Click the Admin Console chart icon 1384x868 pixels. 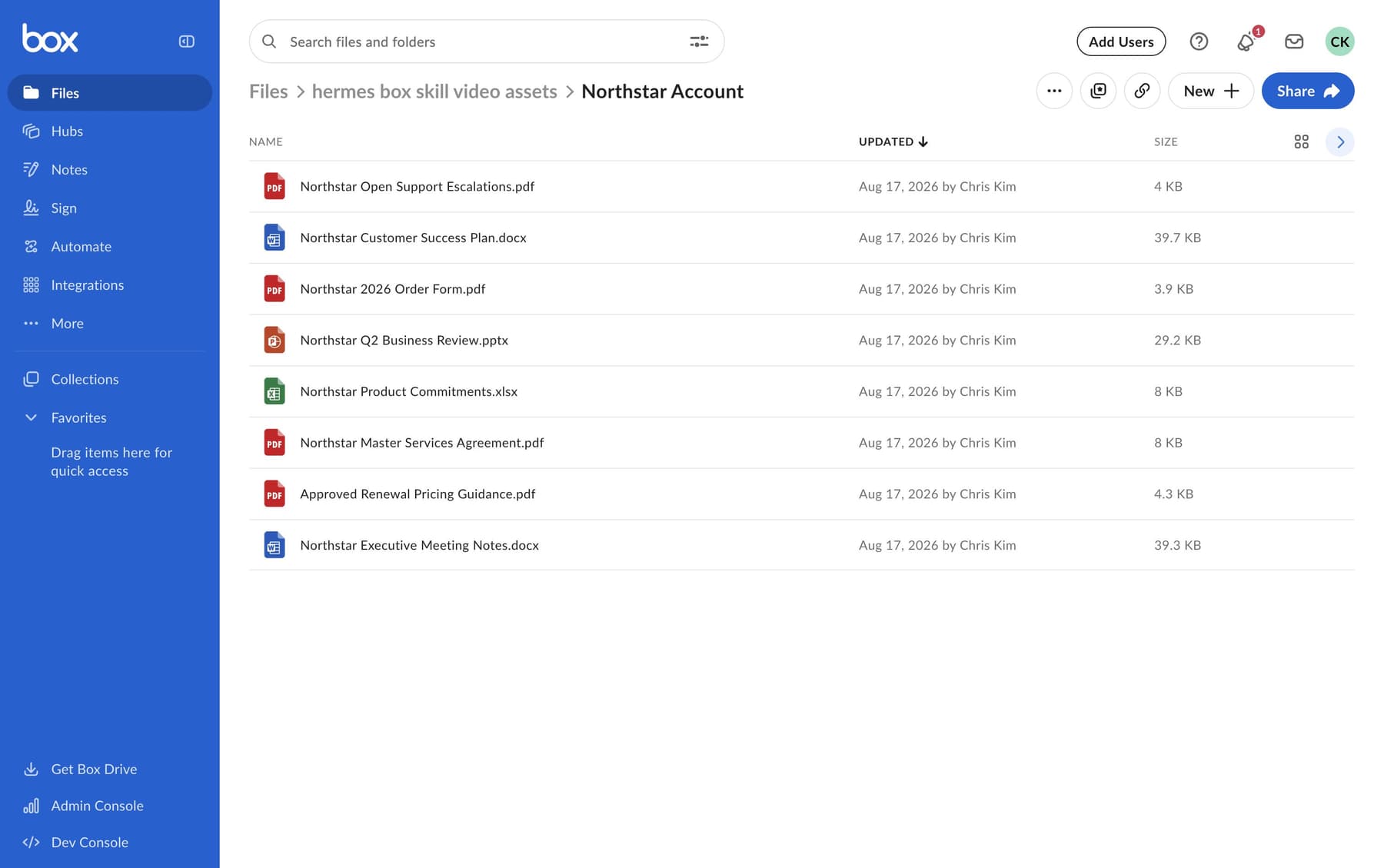pos(31,806)
